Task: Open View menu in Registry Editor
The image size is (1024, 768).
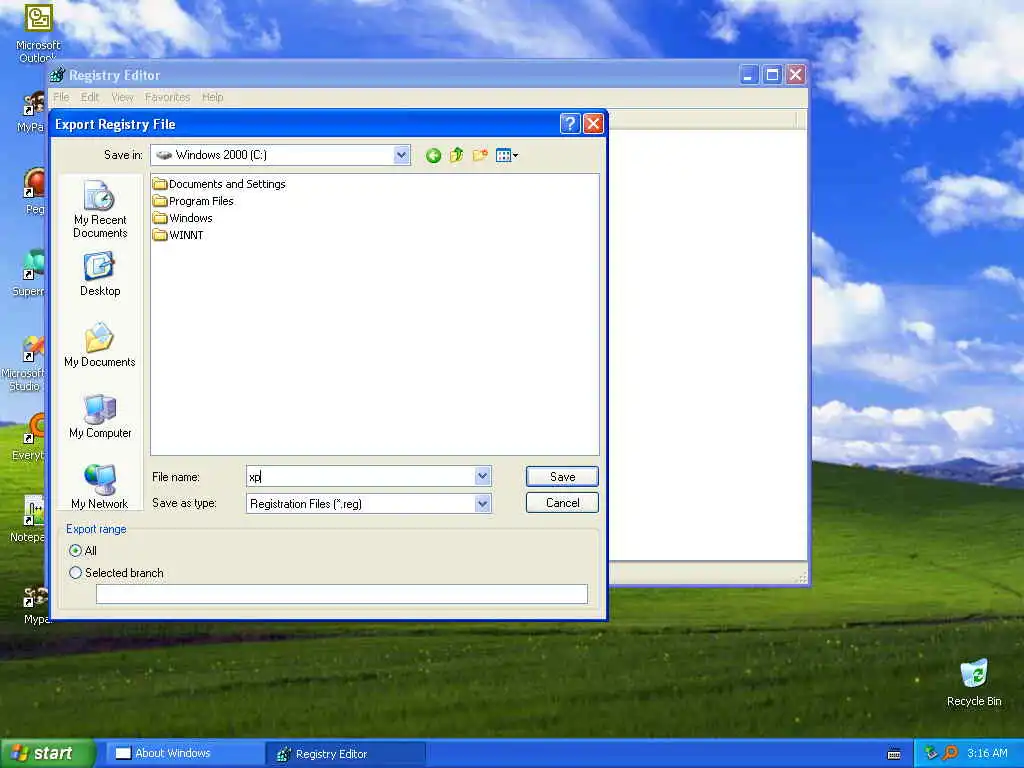Action: click(x=122, y=97)
